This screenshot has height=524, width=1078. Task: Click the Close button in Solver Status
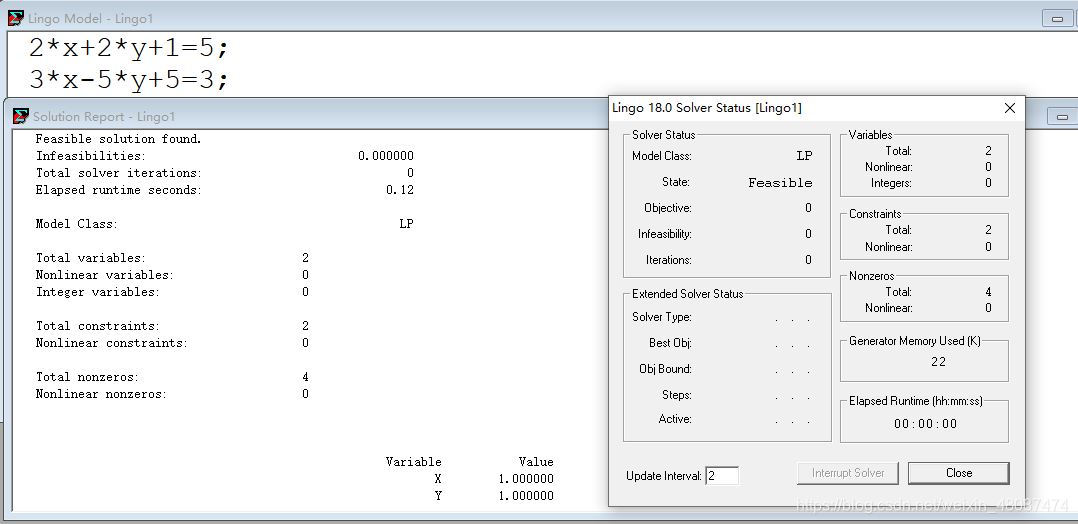958,473
